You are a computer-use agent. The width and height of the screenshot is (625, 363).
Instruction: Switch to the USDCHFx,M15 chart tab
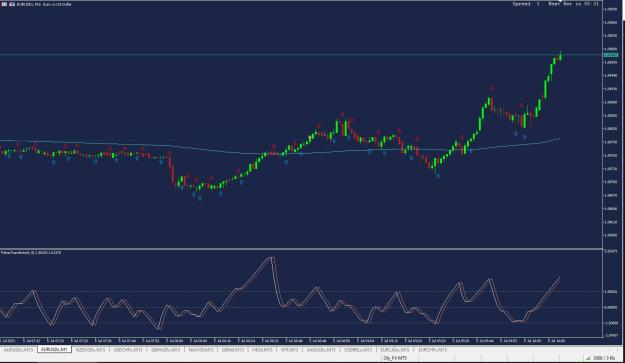128,349
